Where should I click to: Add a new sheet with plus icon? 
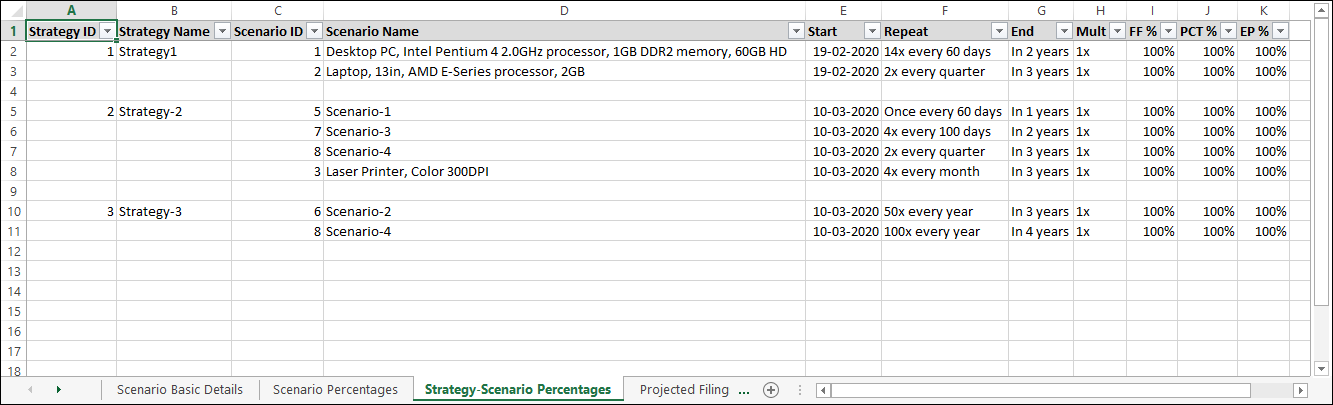pos(770,390)
